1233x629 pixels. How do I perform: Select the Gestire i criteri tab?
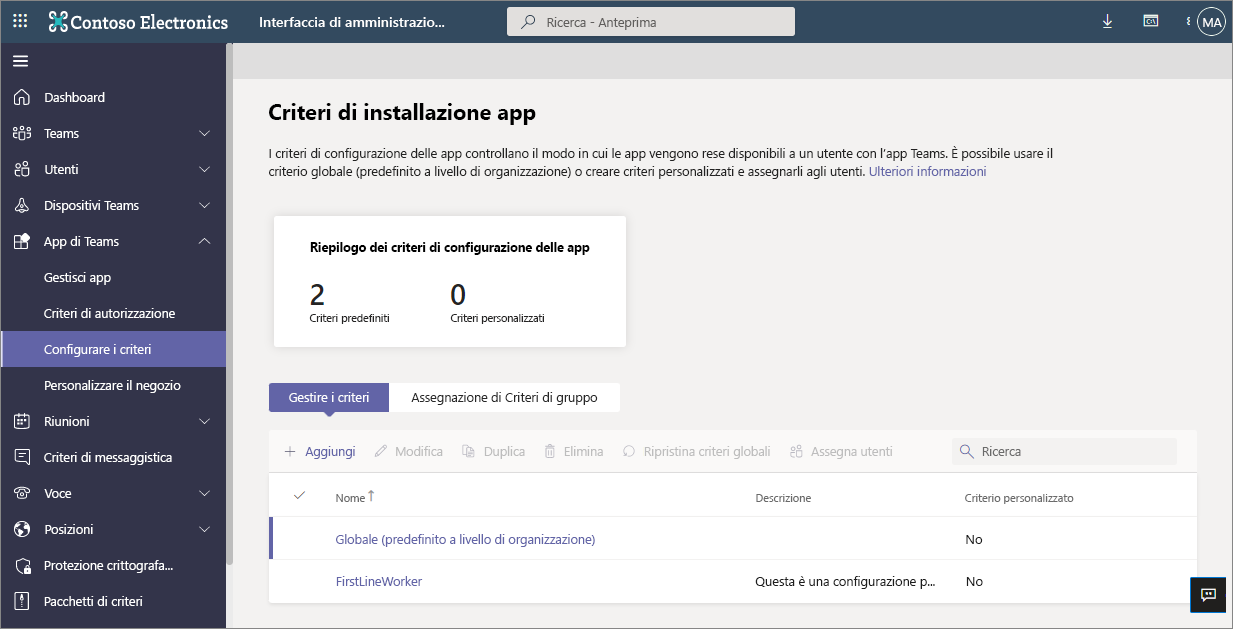(329, 397)
